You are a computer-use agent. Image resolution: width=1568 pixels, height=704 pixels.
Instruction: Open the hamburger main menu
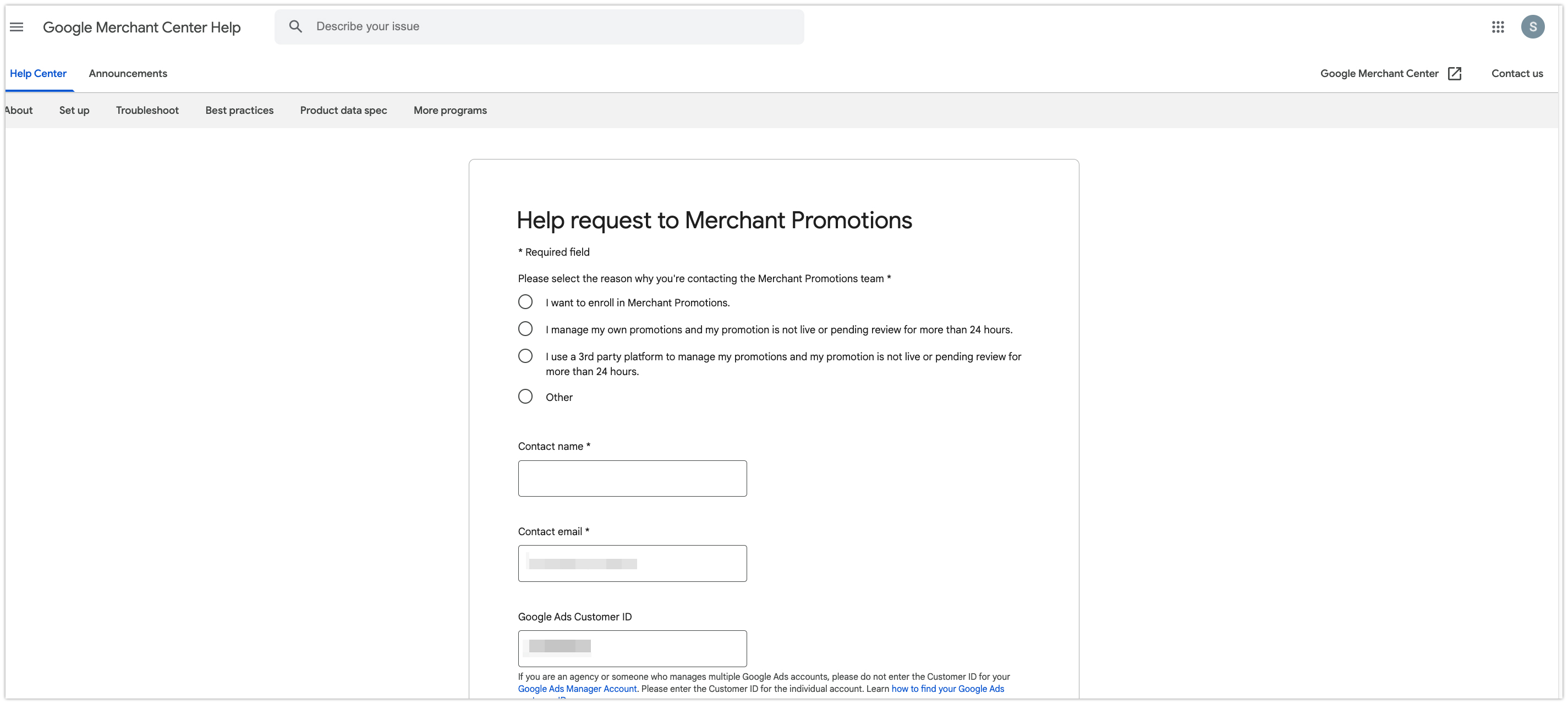pos(17,27)
